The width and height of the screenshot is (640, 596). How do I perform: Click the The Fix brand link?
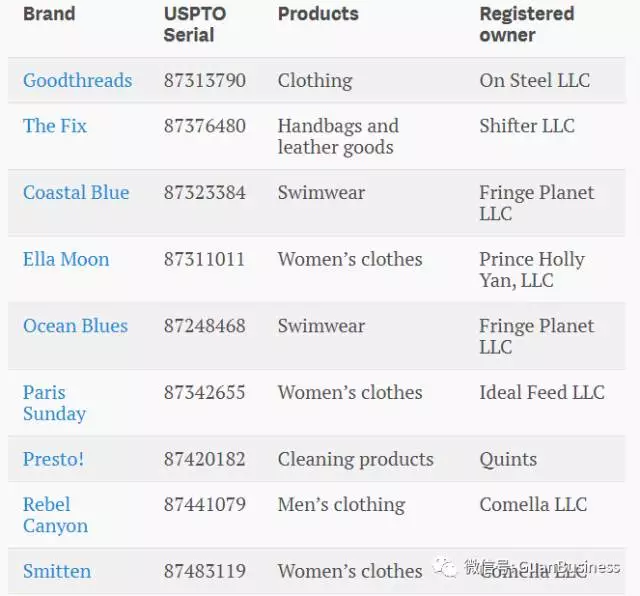pyautogui.click(x=55, y=126)
